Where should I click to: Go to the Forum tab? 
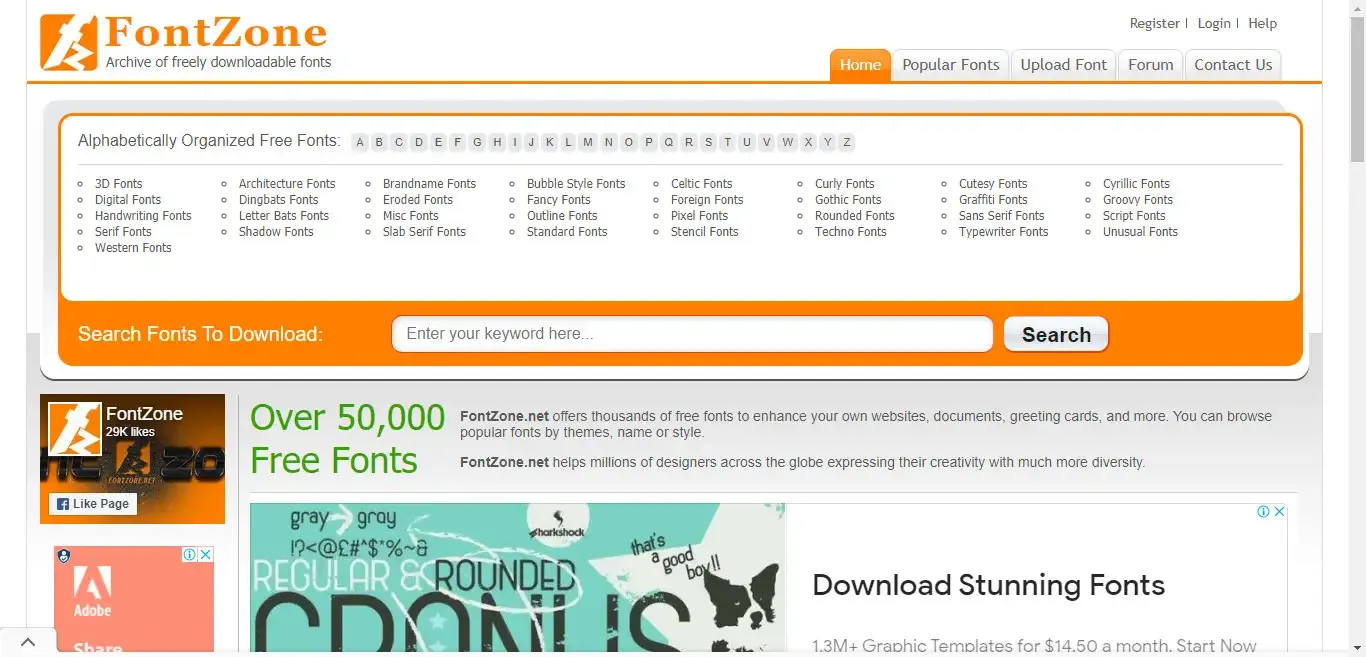tap(1150, 65)
